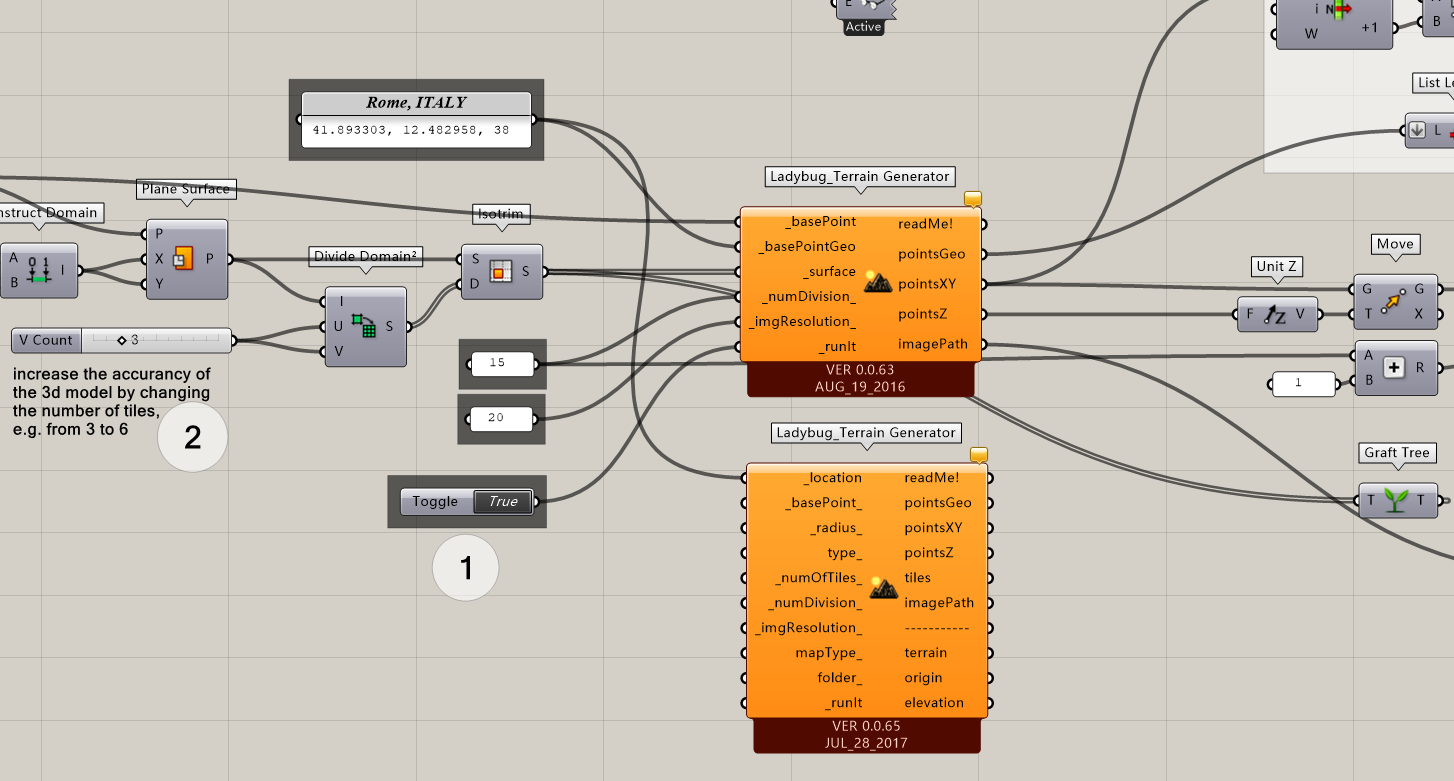
Task: Click the Plane Surface component icon
Action: (184, 259)
